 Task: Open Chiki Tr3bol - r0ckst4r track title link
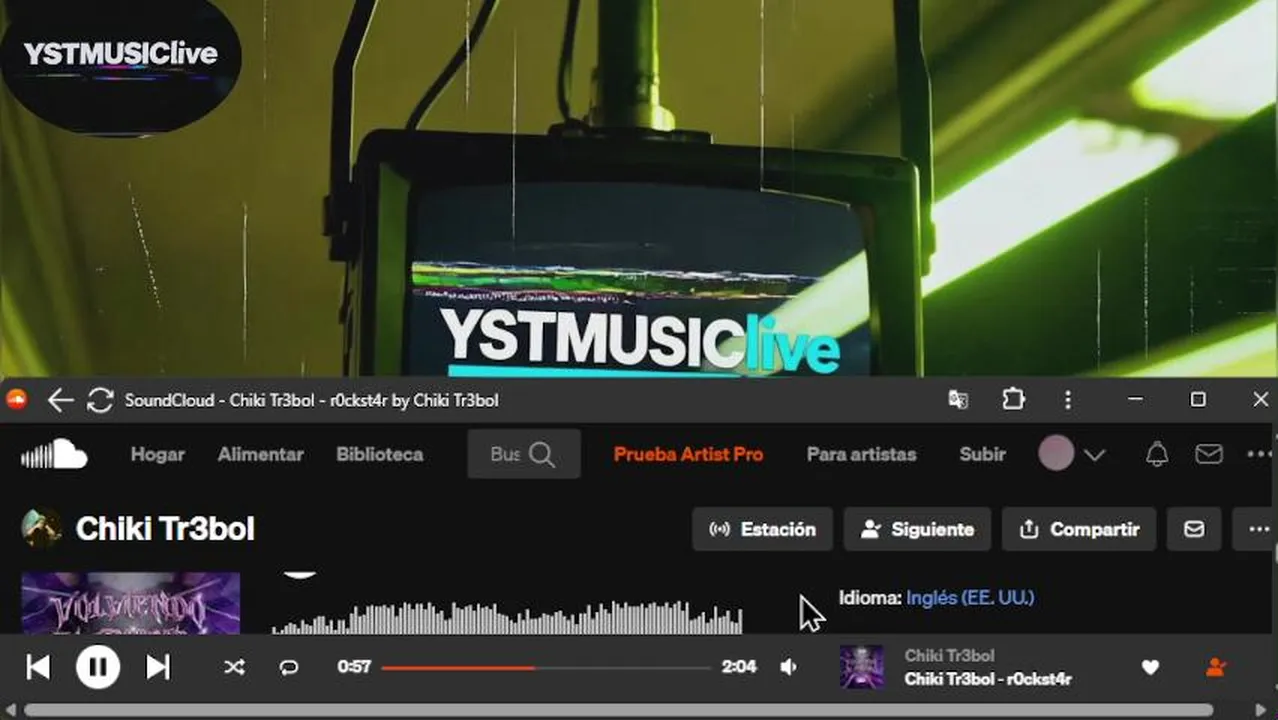click(988, 679)
